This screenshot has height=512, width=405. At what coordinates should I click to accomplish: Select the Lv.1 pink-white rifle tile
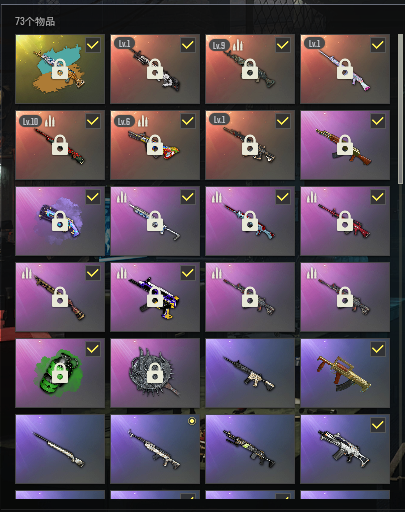345,69
